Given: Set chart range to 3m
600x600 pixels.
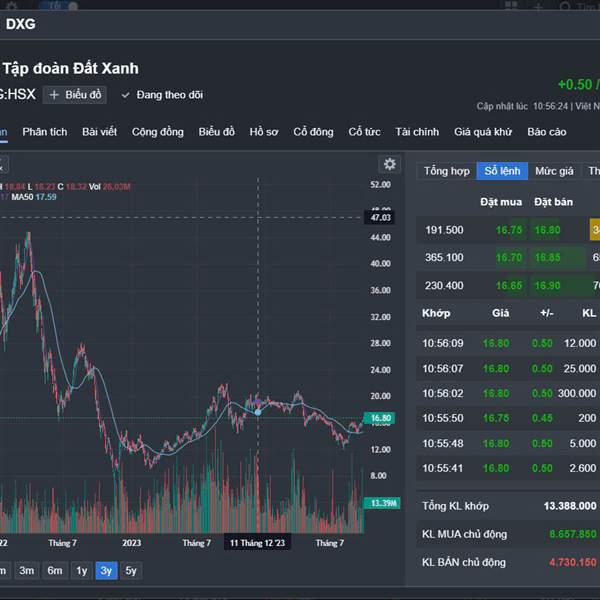Looking at the screenshot, I should point(27,571).
